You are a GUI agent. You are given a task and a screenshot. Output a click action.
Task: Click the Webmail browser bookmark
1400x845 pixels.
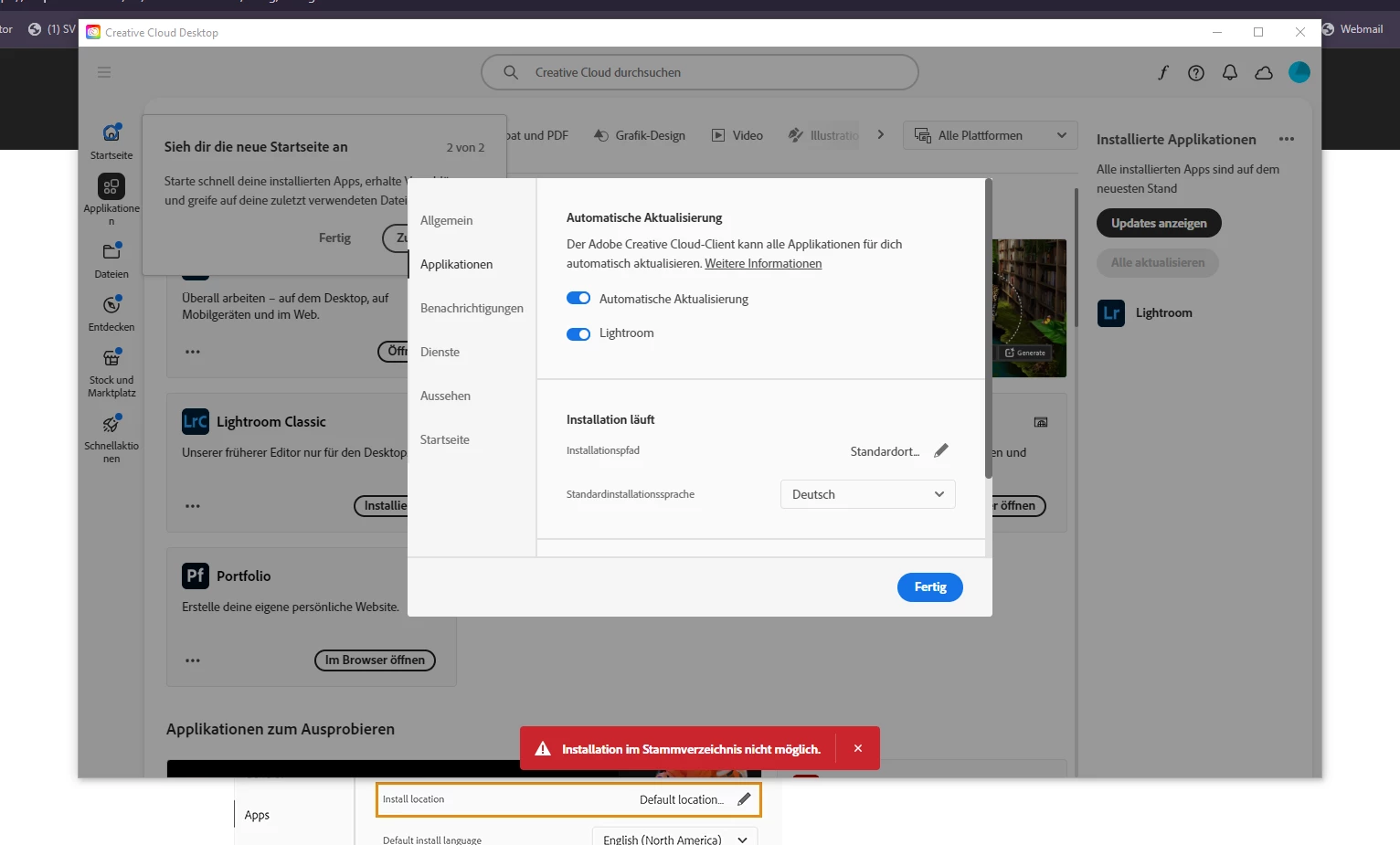1352,29
